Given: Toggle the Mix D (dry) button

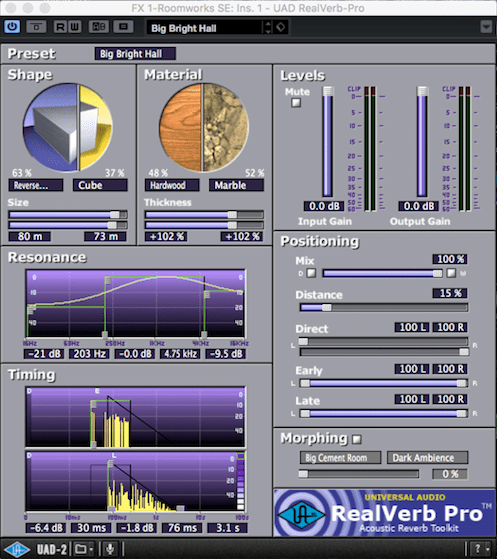Looking at the screenshot, I should pyautogui.click(x=311, y=273).
